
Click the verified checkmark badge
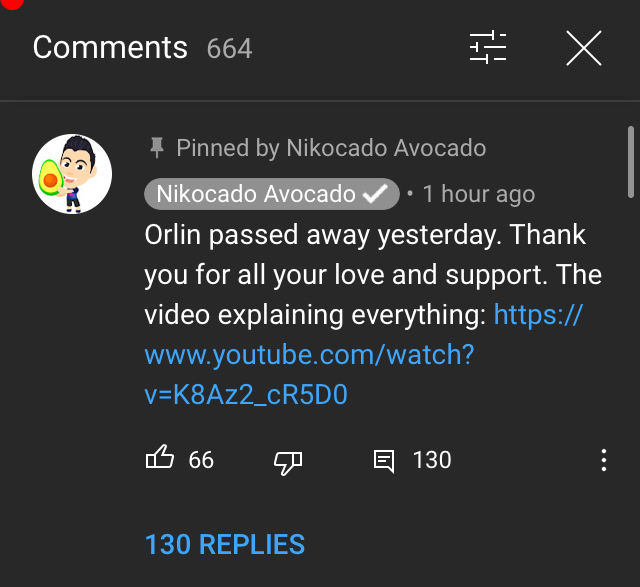(376, 193)
